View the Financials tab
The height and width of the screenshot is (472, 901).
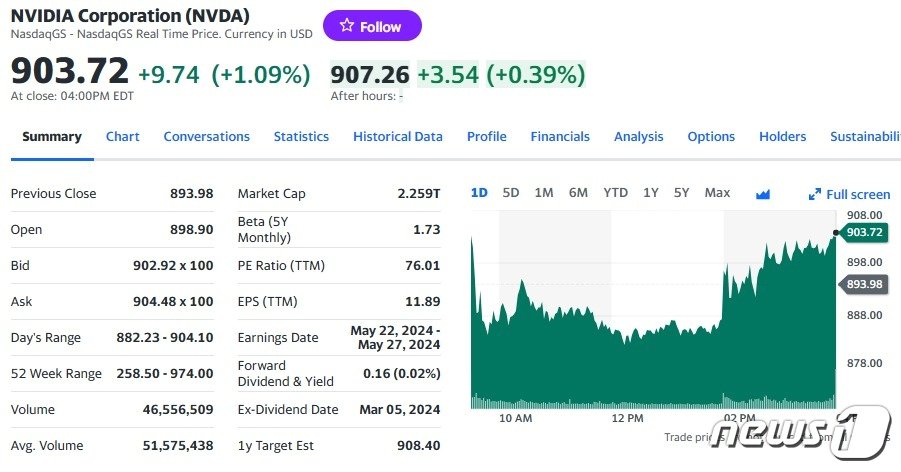[x=560, y=137]
